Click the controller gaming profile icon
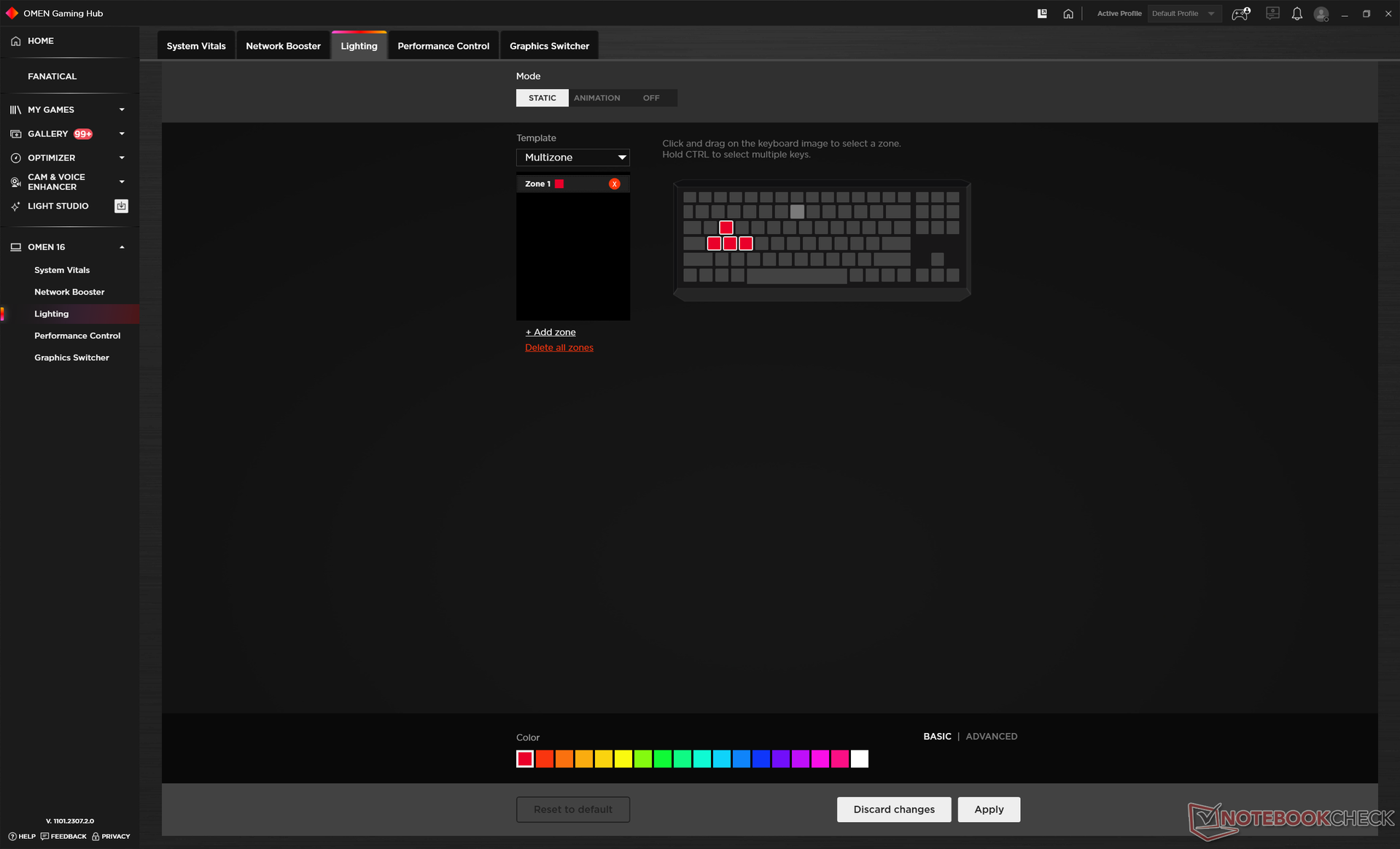1400x849 pixels. click(1240, 14)
